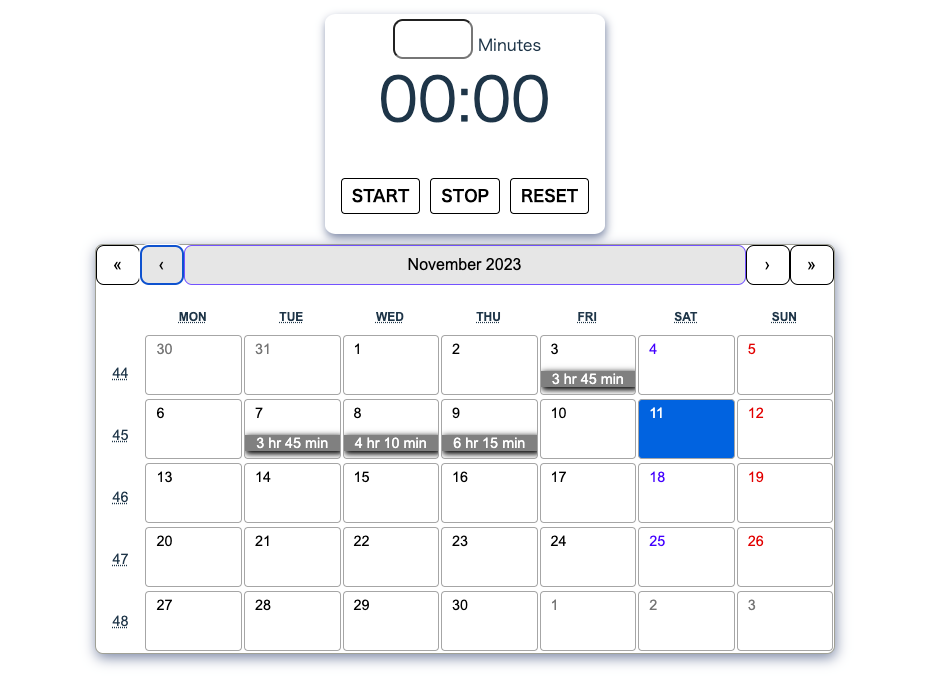
Task: Open the November 2023 month selector
Action: (464, 265)
